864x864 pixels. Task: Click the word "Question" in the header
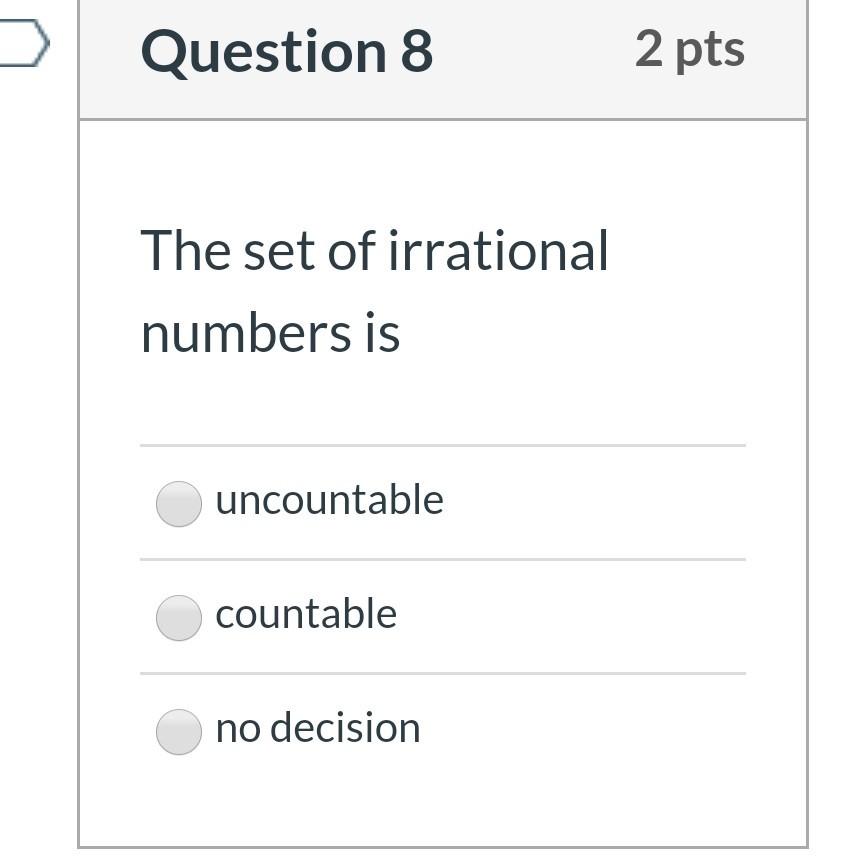point(264,52)
